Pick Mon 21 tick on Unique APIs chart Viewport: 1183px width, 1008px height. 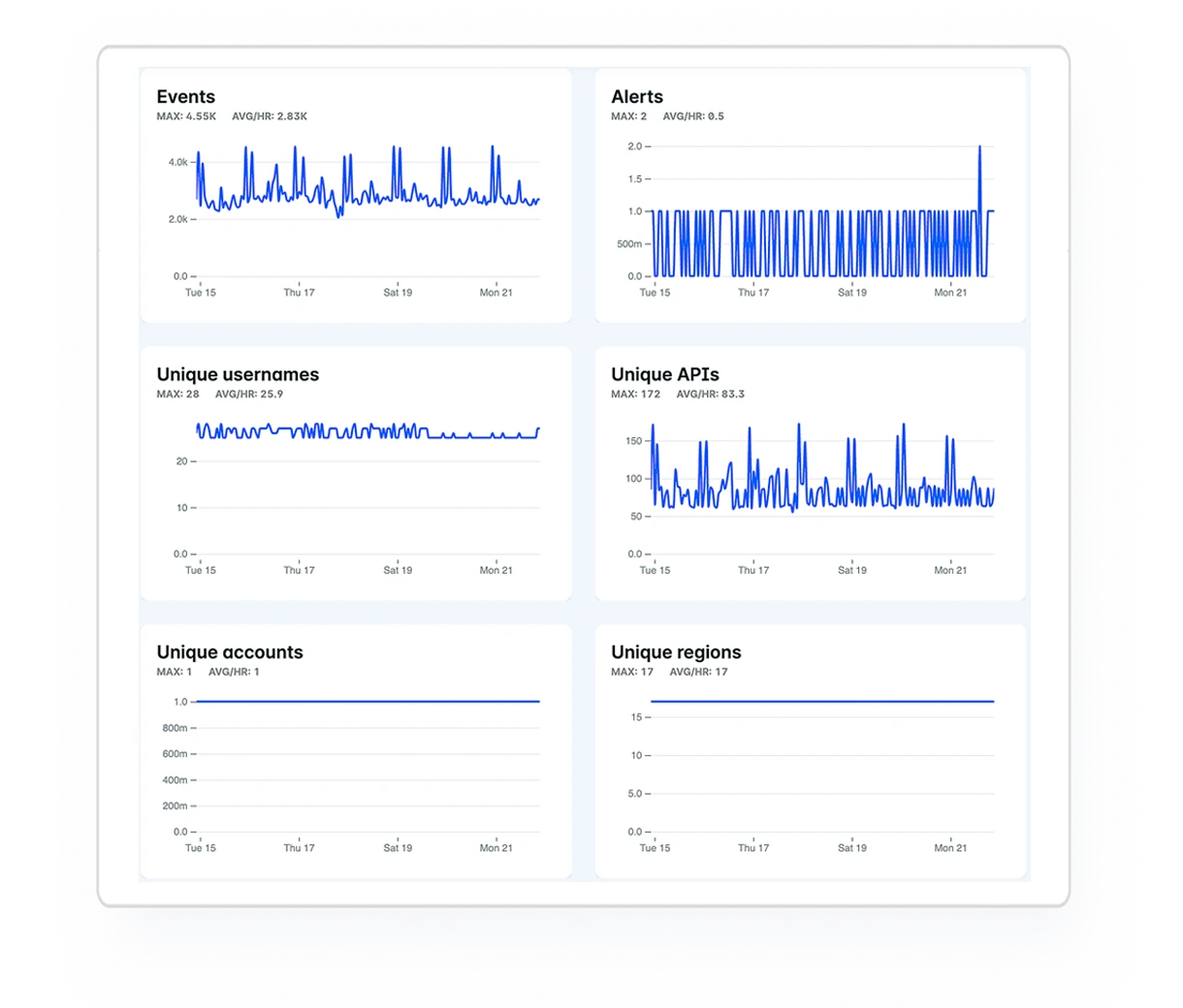tap(950, 571)
